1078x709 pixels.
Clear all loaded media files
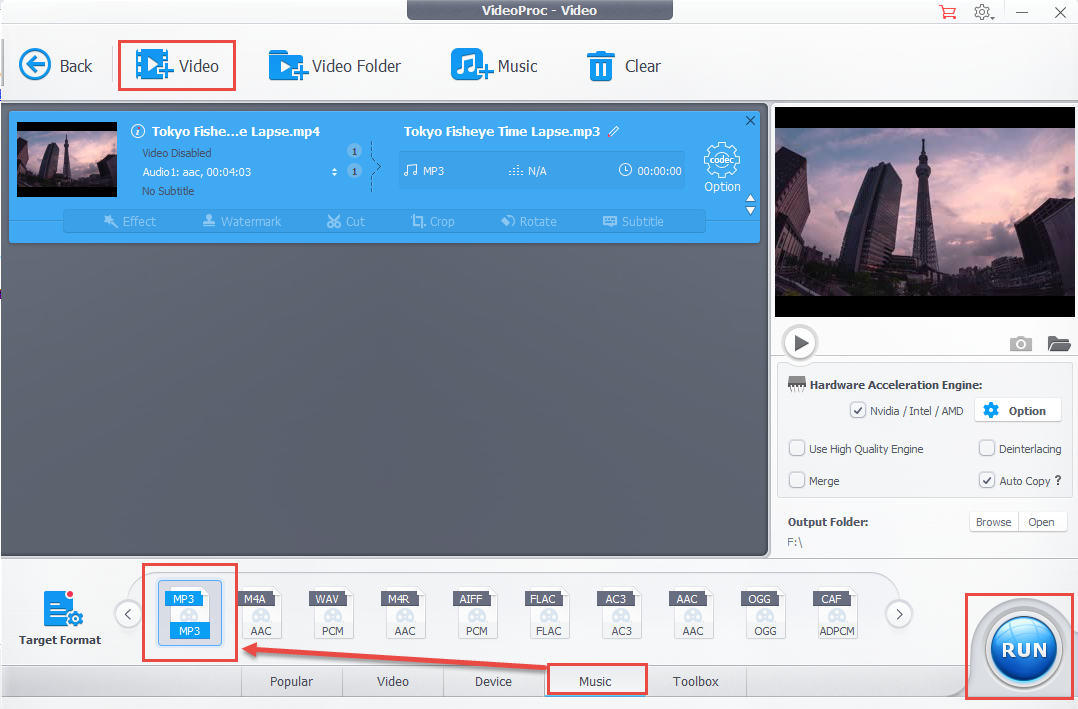(623, 65)
